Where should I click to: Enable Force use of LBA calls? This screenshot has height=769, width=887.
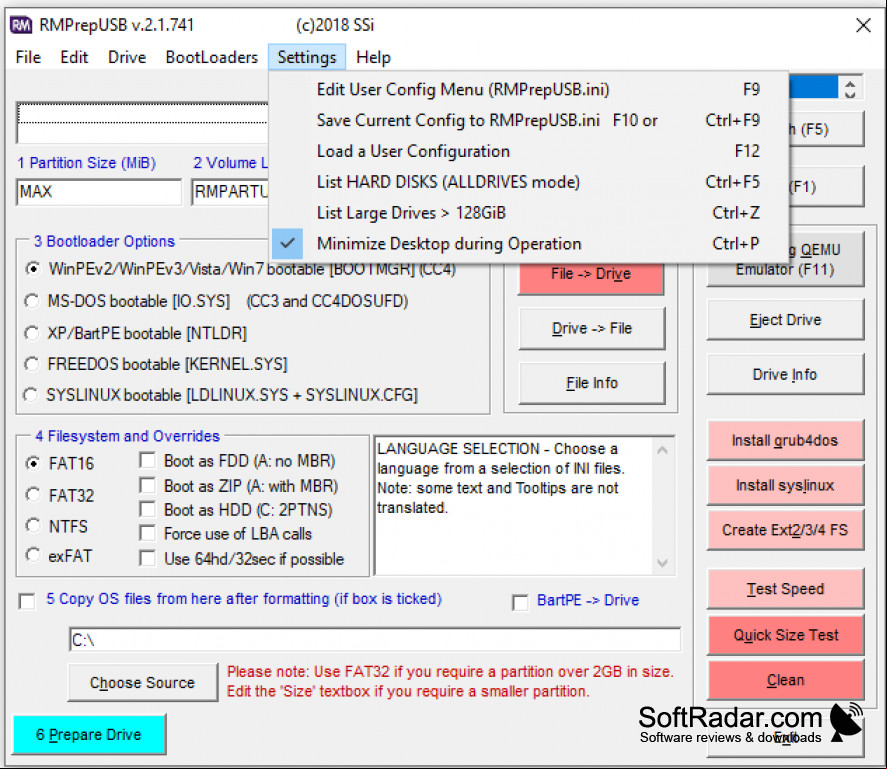pos(148,534)
